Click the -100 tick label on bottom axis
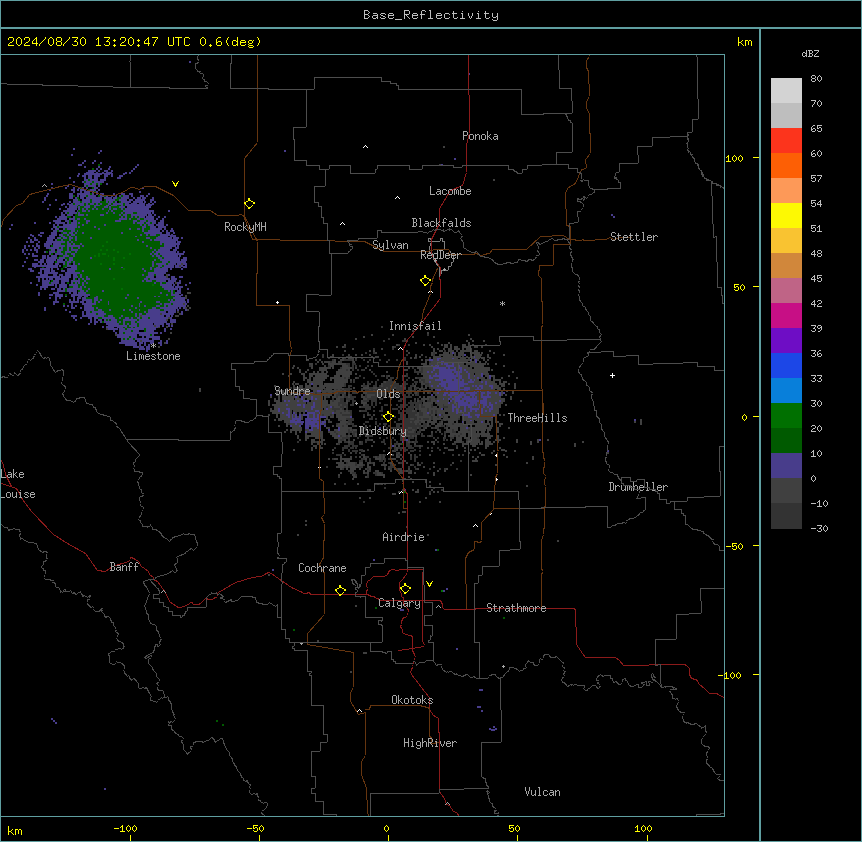The image size is (862, 842). (x=125, y=828)
